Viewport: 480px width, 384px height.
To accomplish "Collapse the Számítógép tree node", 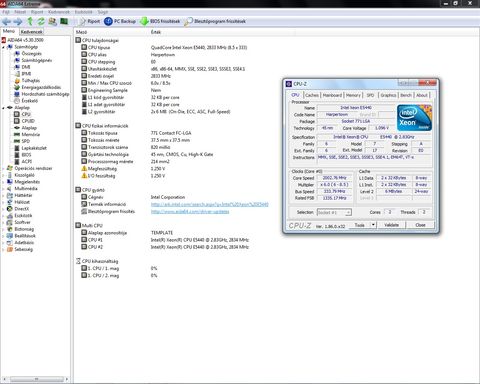I will 4,47.
